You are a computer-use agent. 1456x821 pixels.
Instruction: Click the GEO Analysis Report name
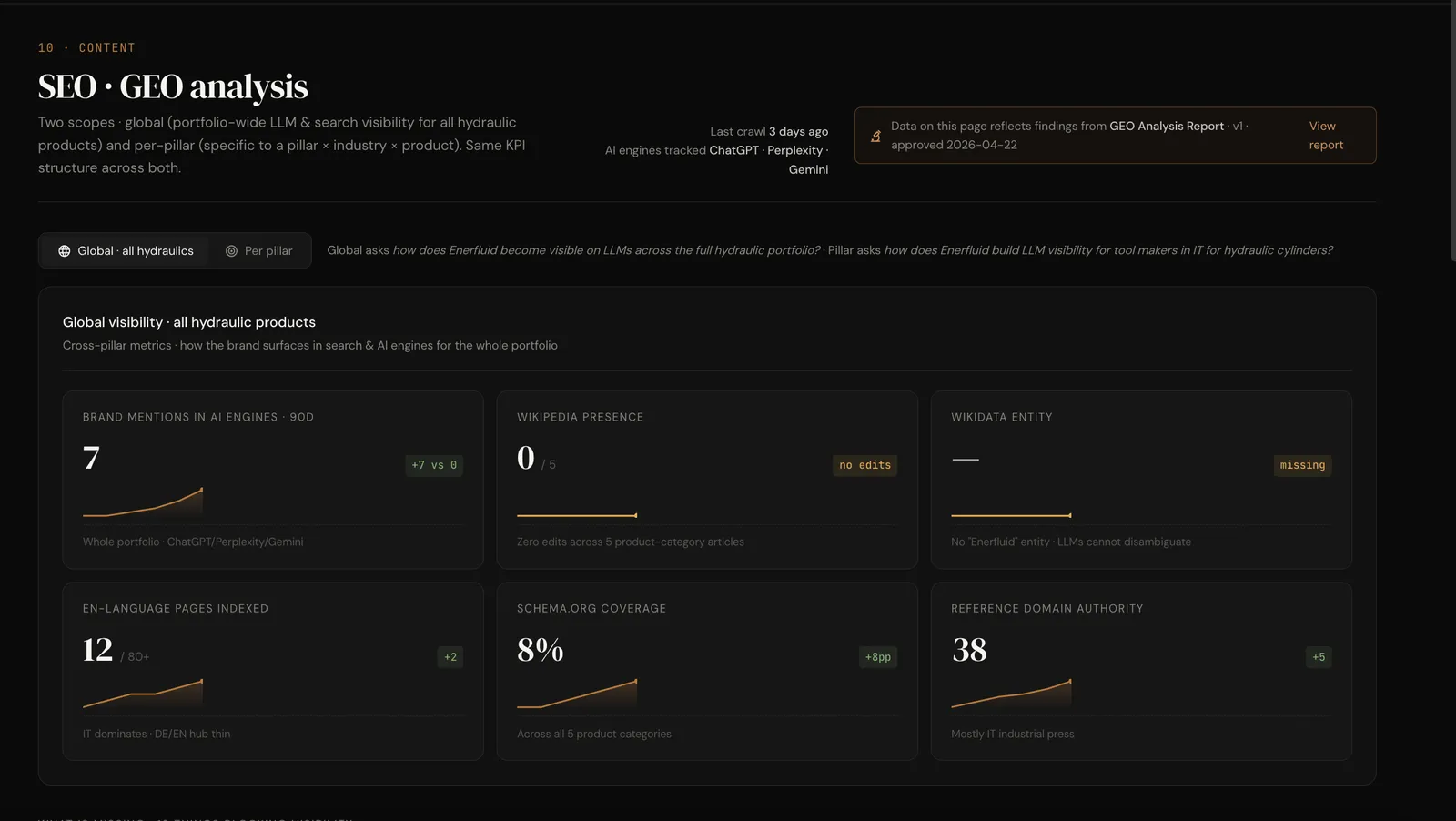(x=1167, y=127)
